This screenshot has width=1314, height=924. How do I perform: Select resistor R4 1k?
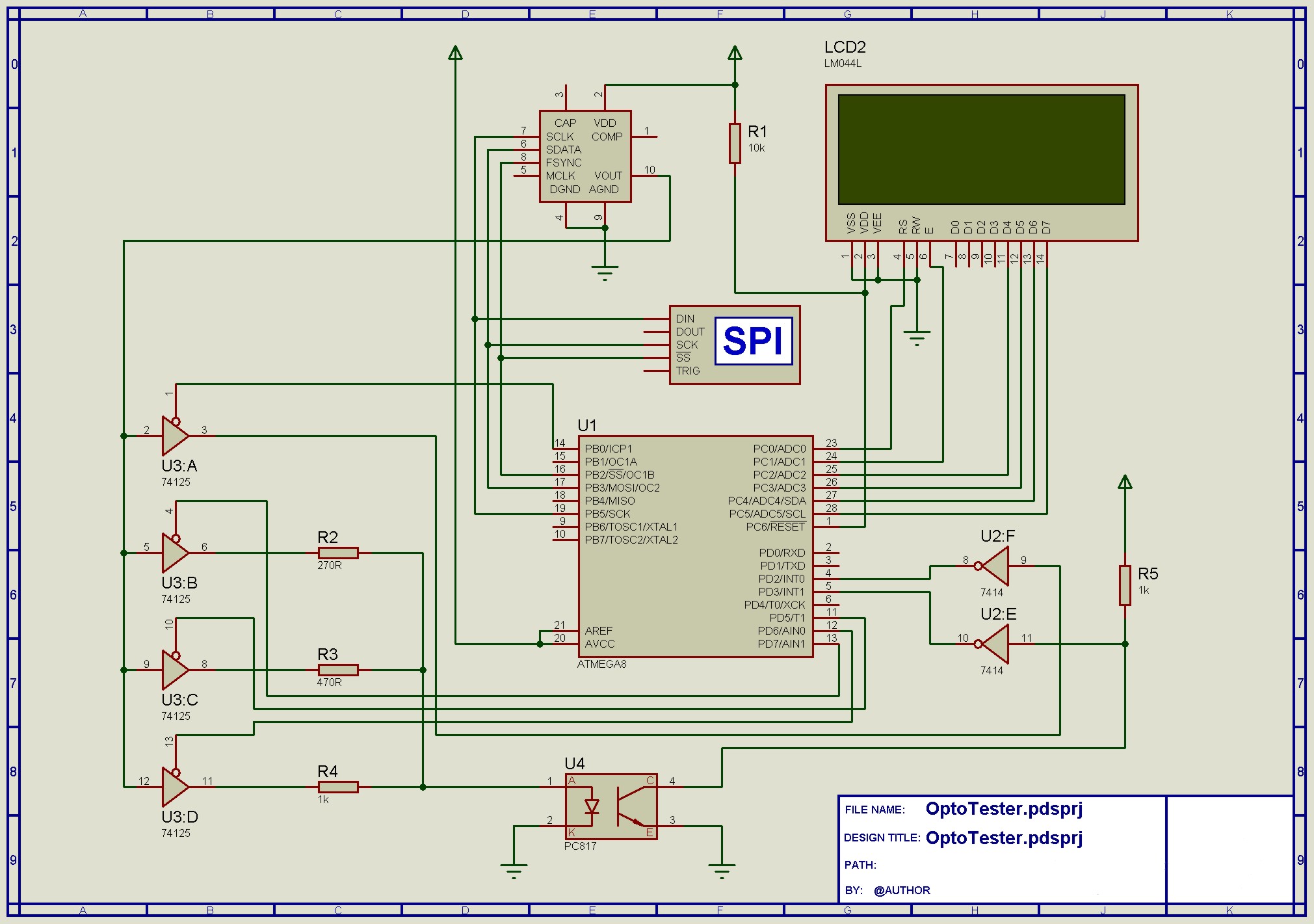tap(338, 787)
